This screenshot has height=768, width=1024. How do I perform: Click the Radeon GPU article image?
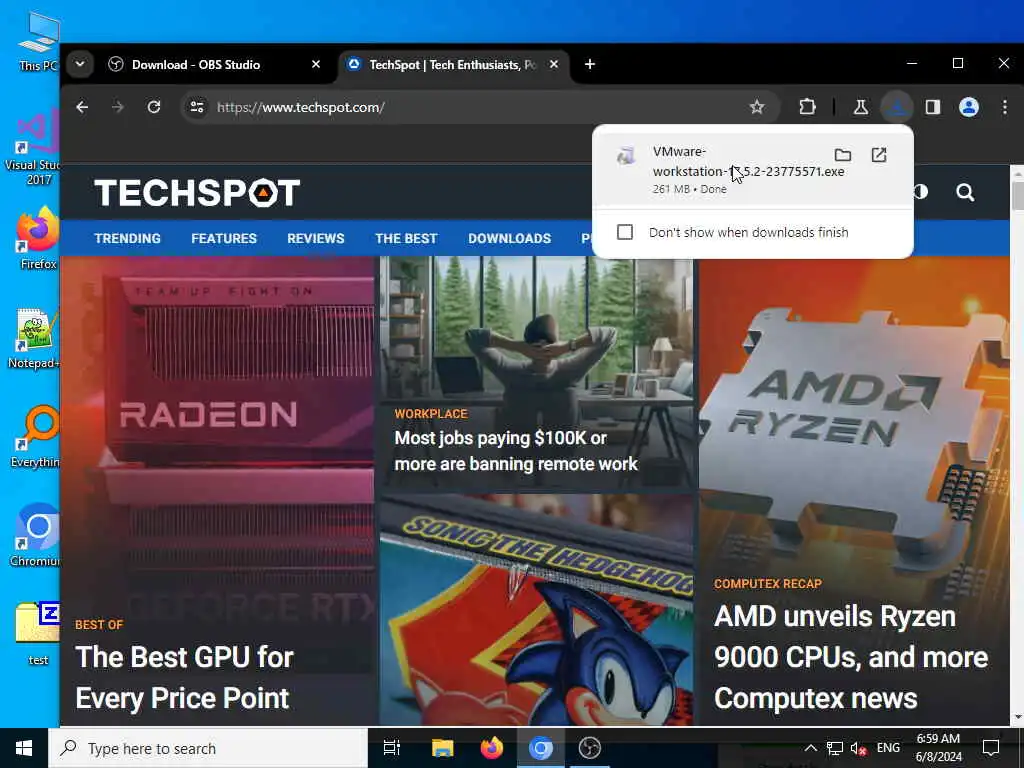coord(217,438)
